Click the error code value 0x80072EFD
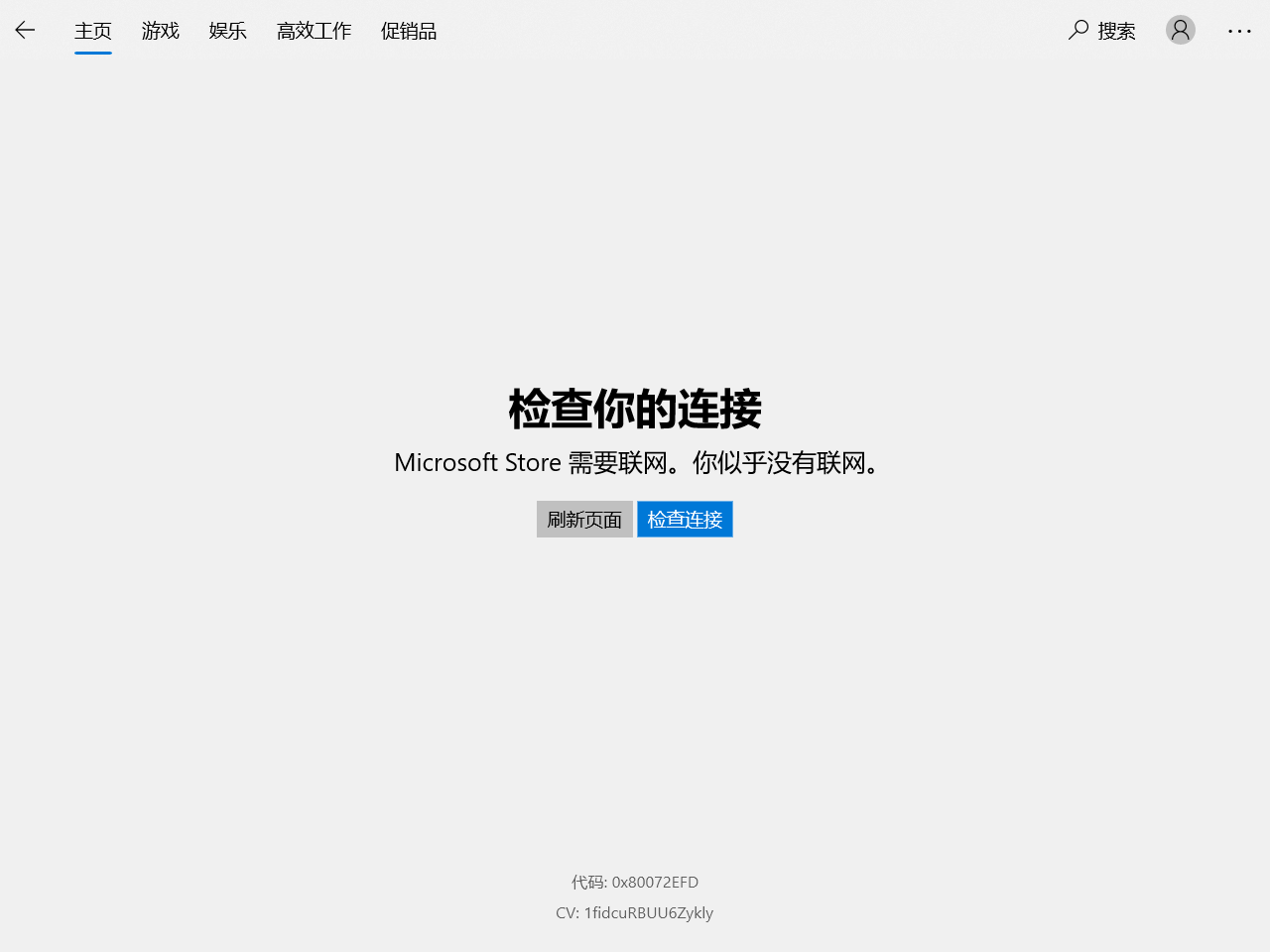This screenshot has height=952, width=1270. (x=655, y=882)
